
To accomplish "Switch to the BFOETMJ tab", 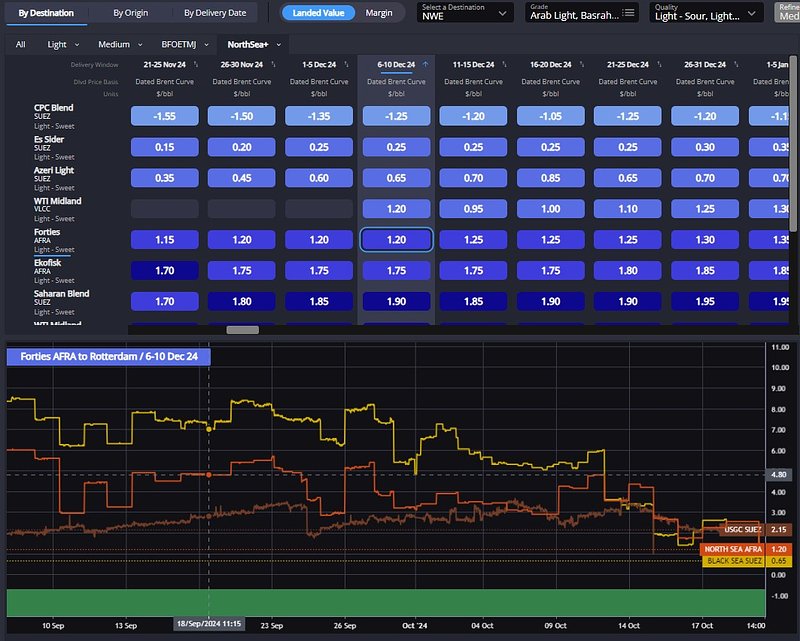I will tap(180, 45).
